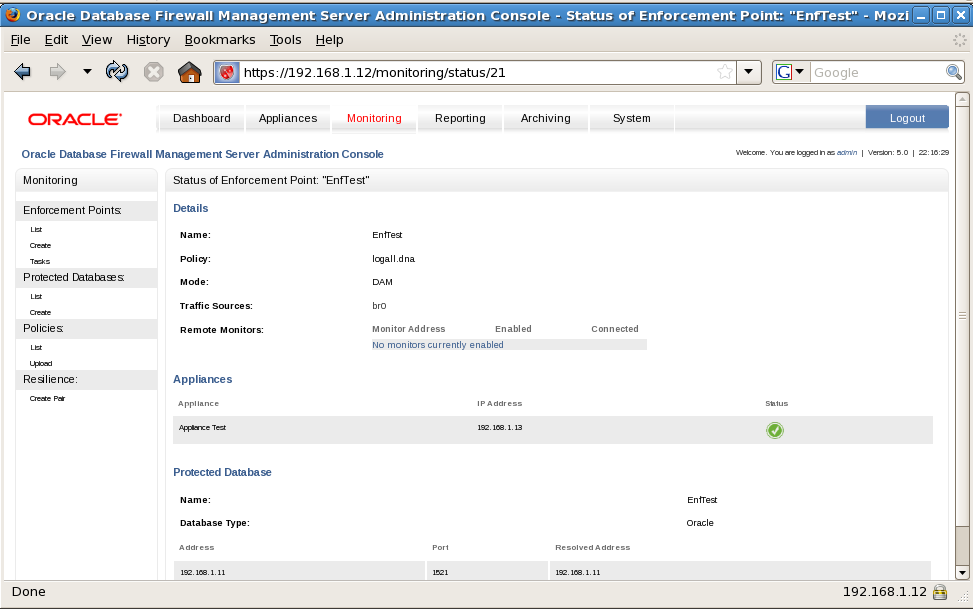Screen dimensions: 973x610
Task: Click the padlock icon in status bar
Action: pos(940,592)
